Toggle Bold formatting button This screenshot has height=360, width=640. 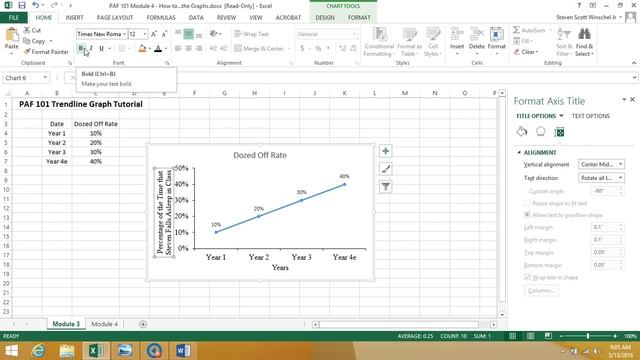[x=81, y=49]
